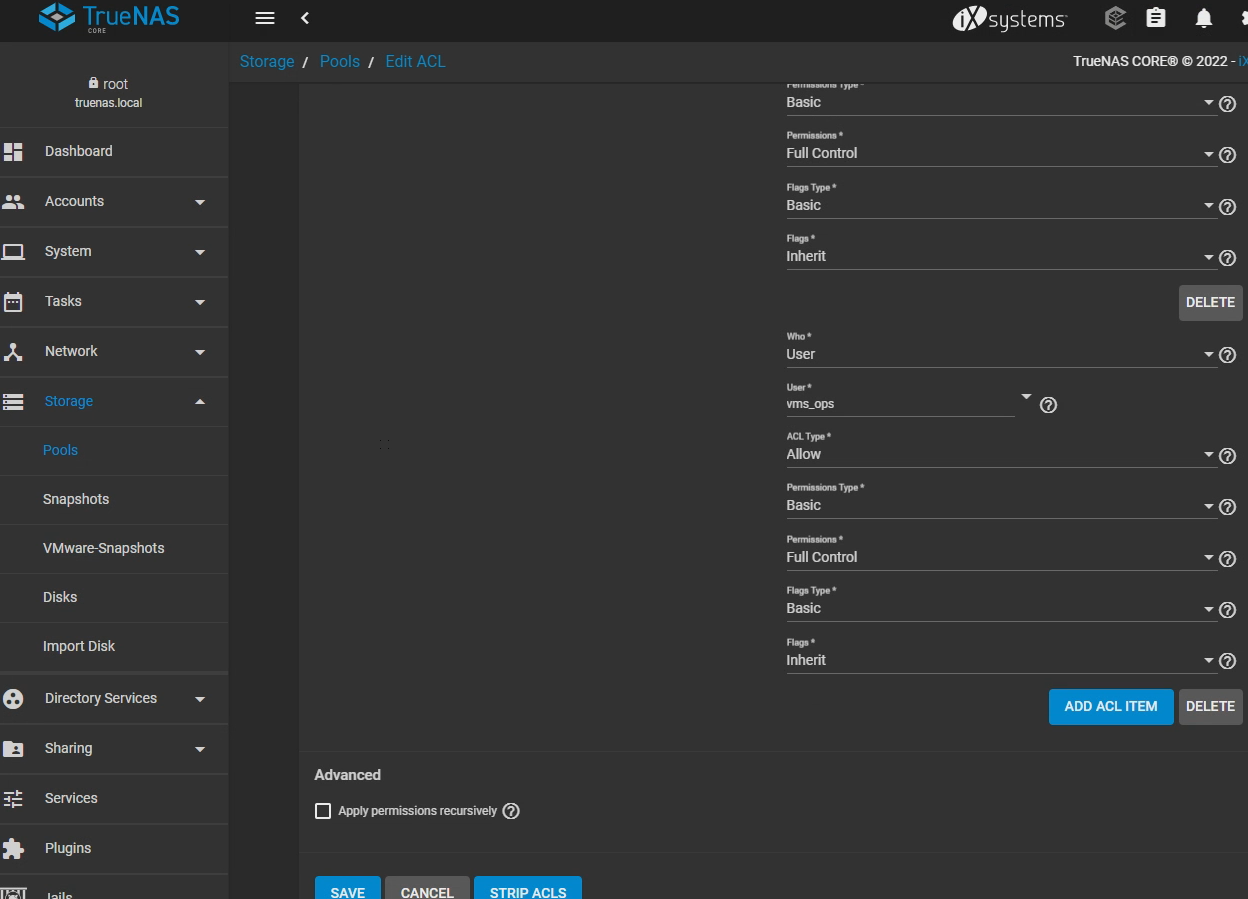The height and width of the screenshot is (899, 1248).
Task: Open the Who dropdown set to User
Action: pyautogui.click(x=1001, y=354)
